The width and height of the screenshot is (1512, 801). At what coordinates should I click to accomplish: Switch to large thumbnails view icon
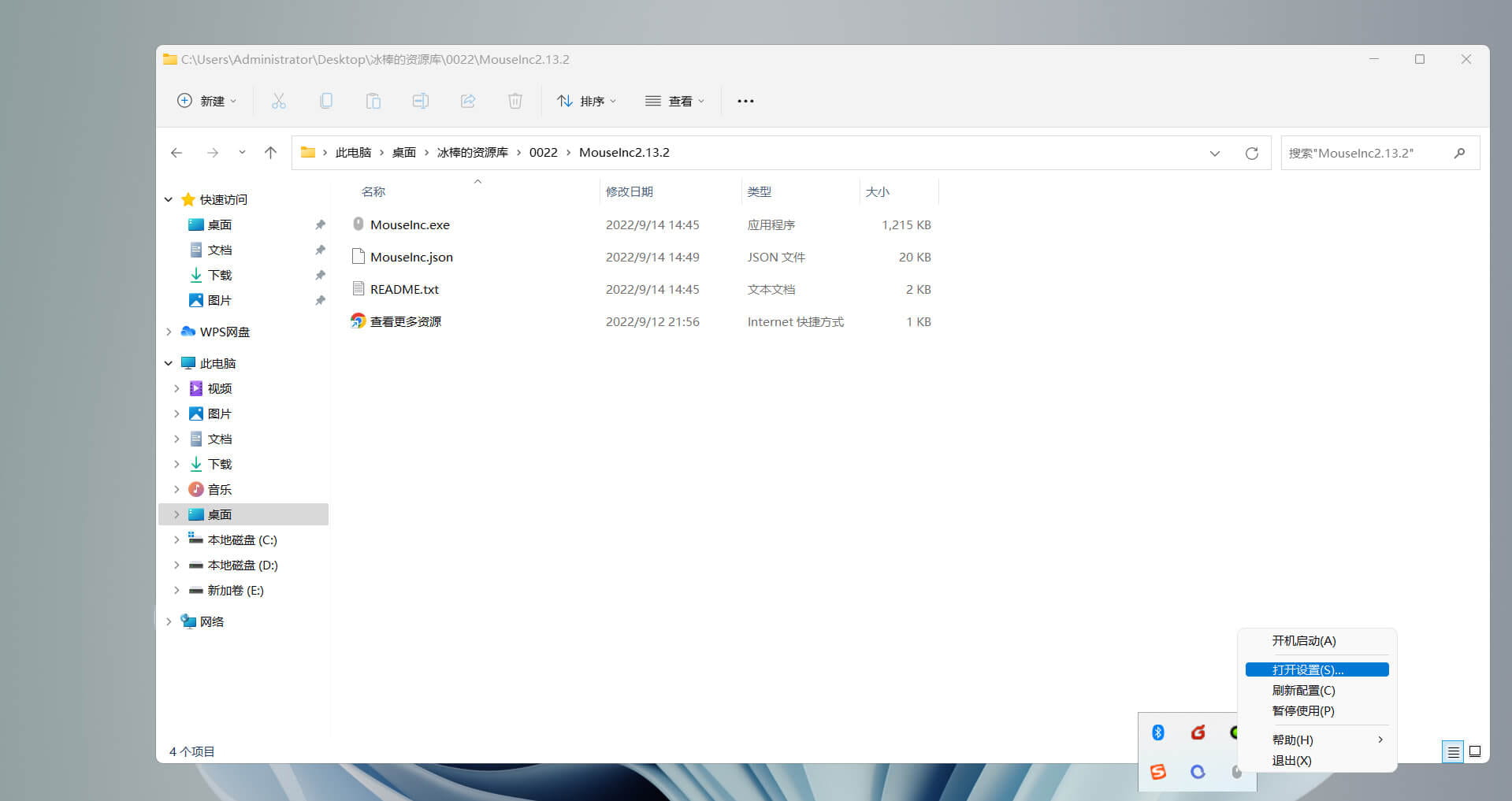click(1475, 752)
